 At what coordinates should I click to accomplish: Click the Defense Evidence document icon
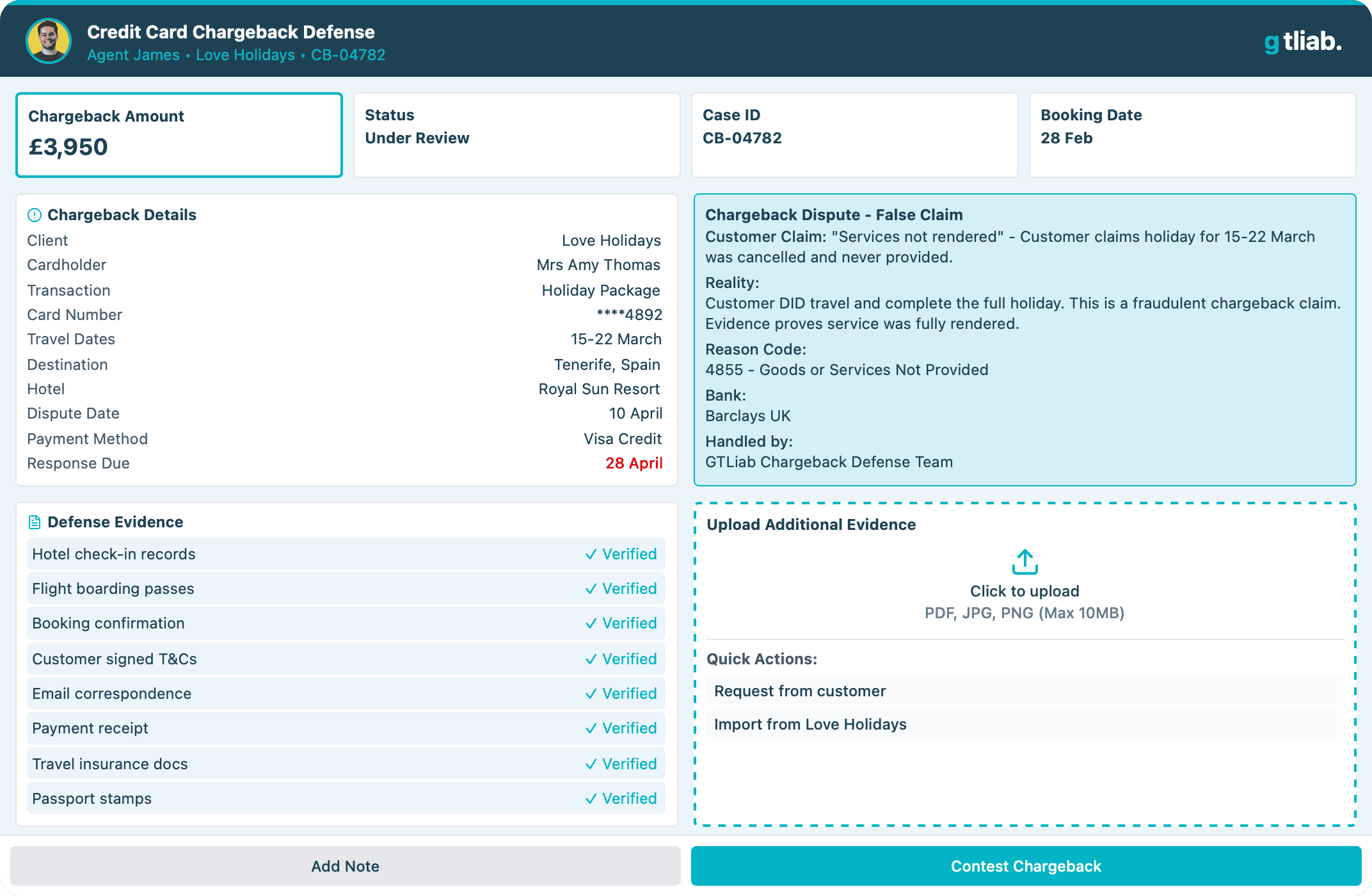tap(35, 522)
